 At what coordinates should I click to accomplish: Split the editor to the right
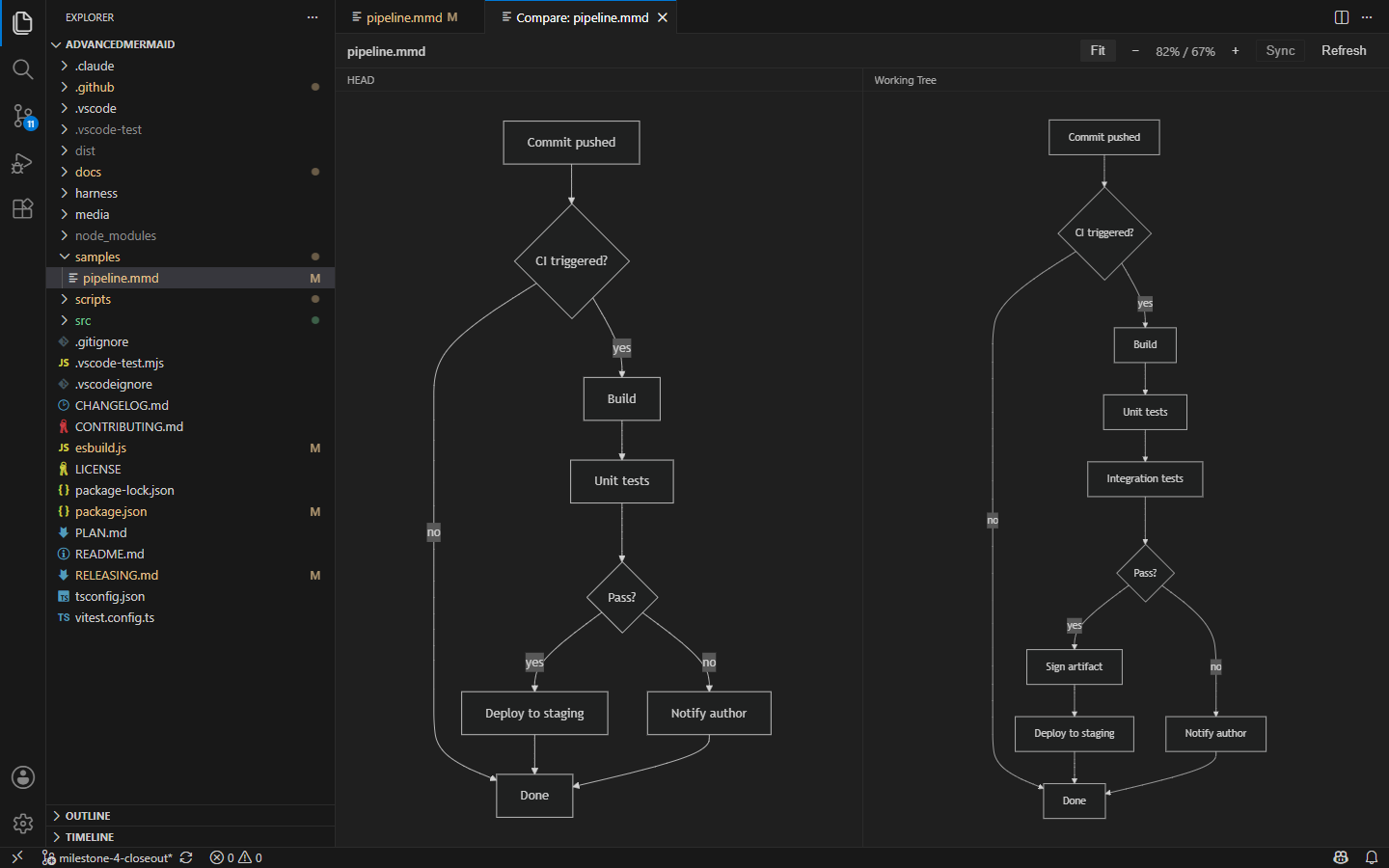tap(1341, 17)
